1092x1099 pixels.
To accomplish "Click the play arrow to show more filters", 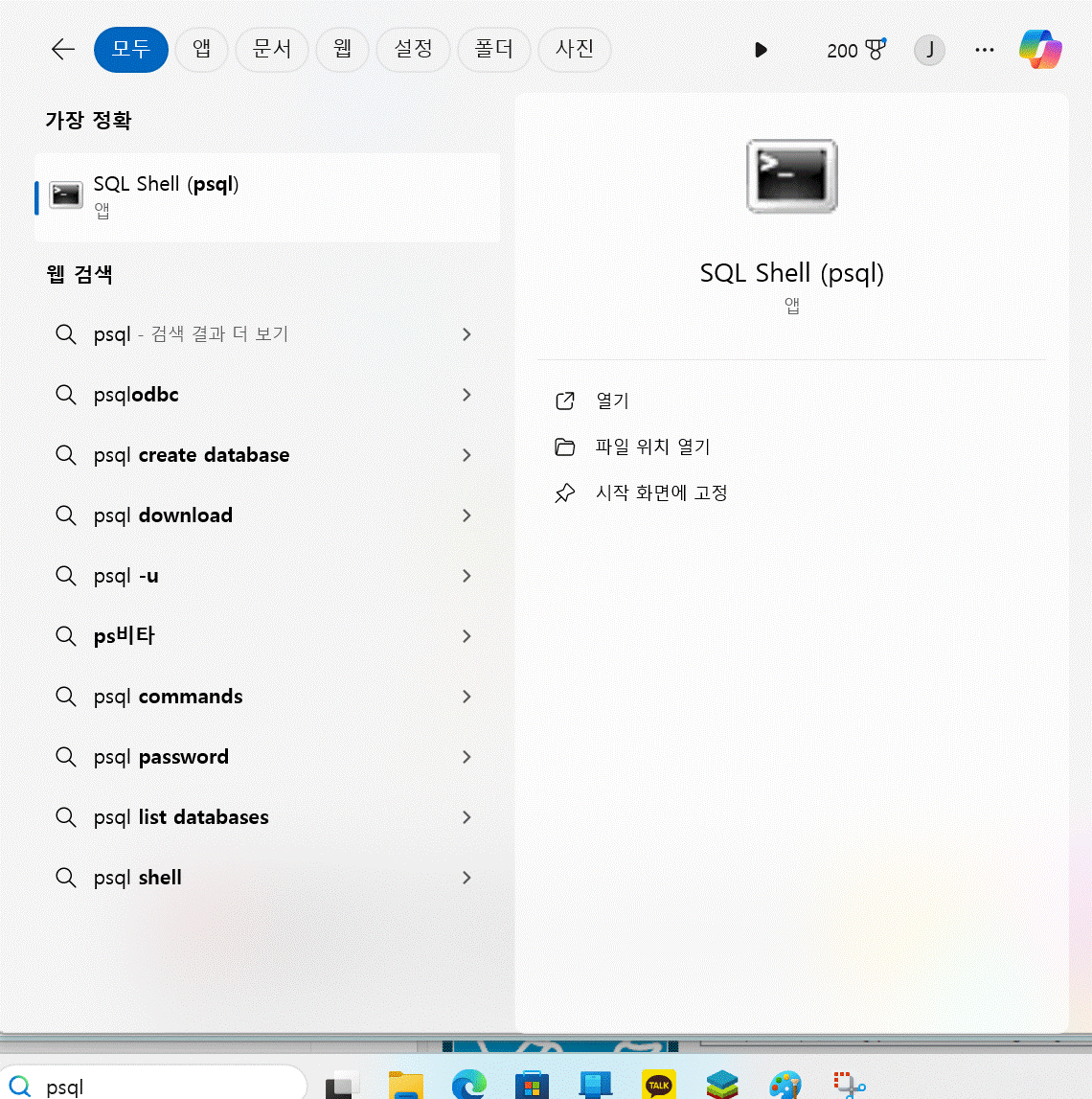I will point(761,50).
